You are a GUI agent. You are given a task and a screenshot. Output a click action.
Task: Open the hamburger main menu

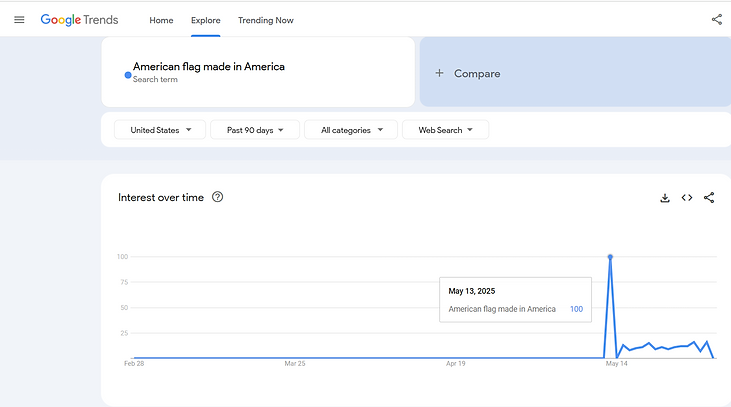[19, 20]
